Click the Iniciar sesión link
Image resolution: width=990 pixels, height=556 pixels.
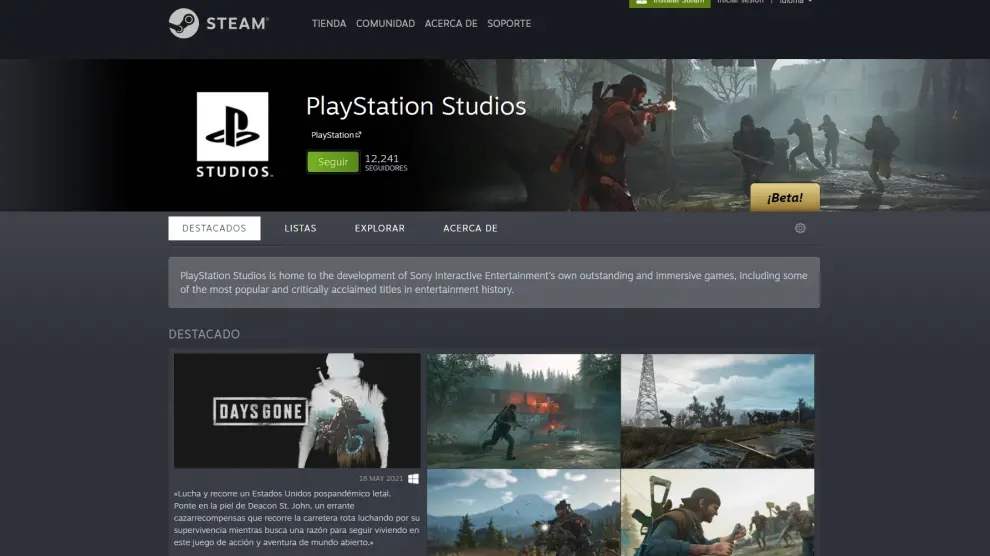pos(740,3)
